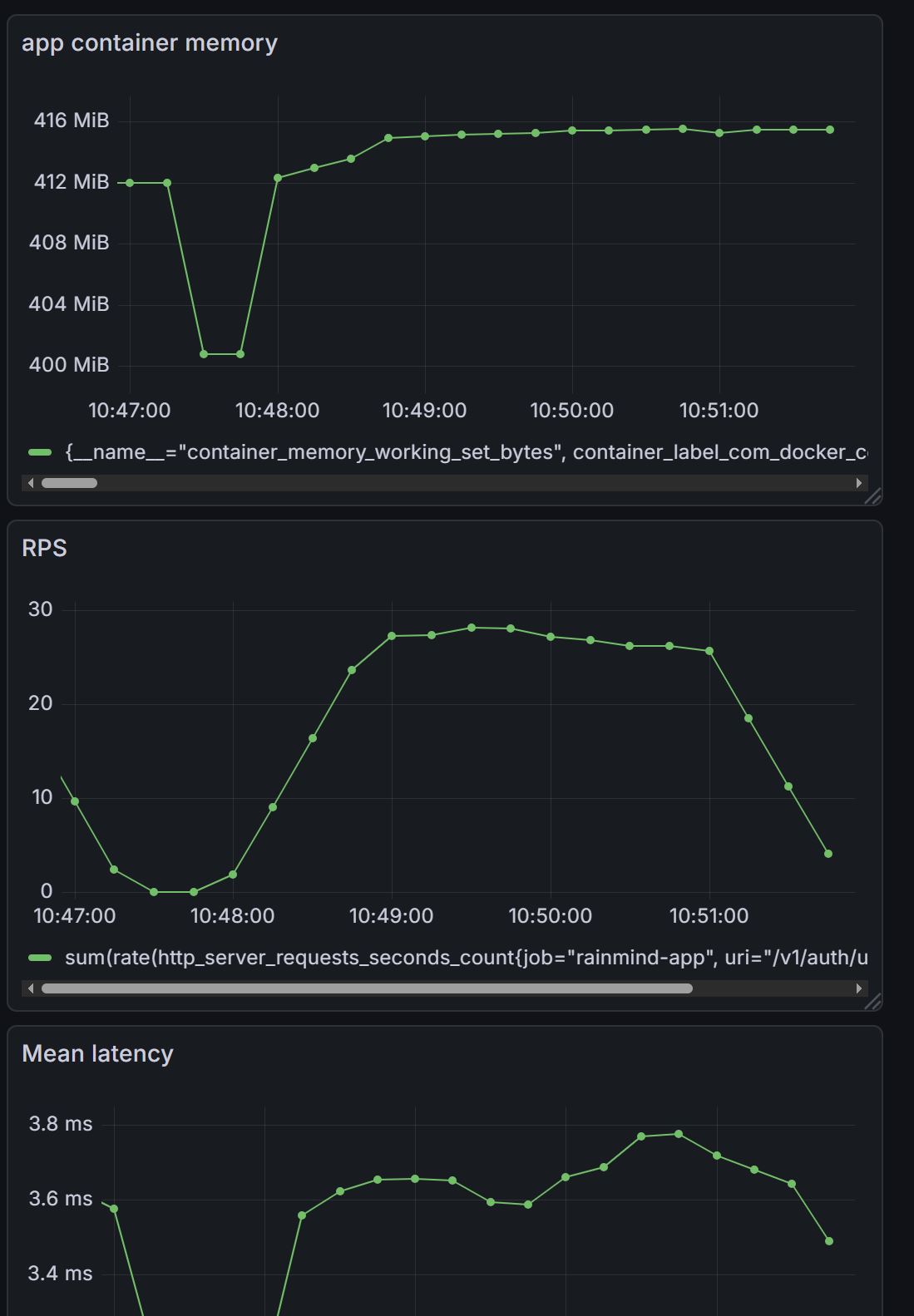Click the right arrow of RPS legend scrollbar

(x=859, y=988)
